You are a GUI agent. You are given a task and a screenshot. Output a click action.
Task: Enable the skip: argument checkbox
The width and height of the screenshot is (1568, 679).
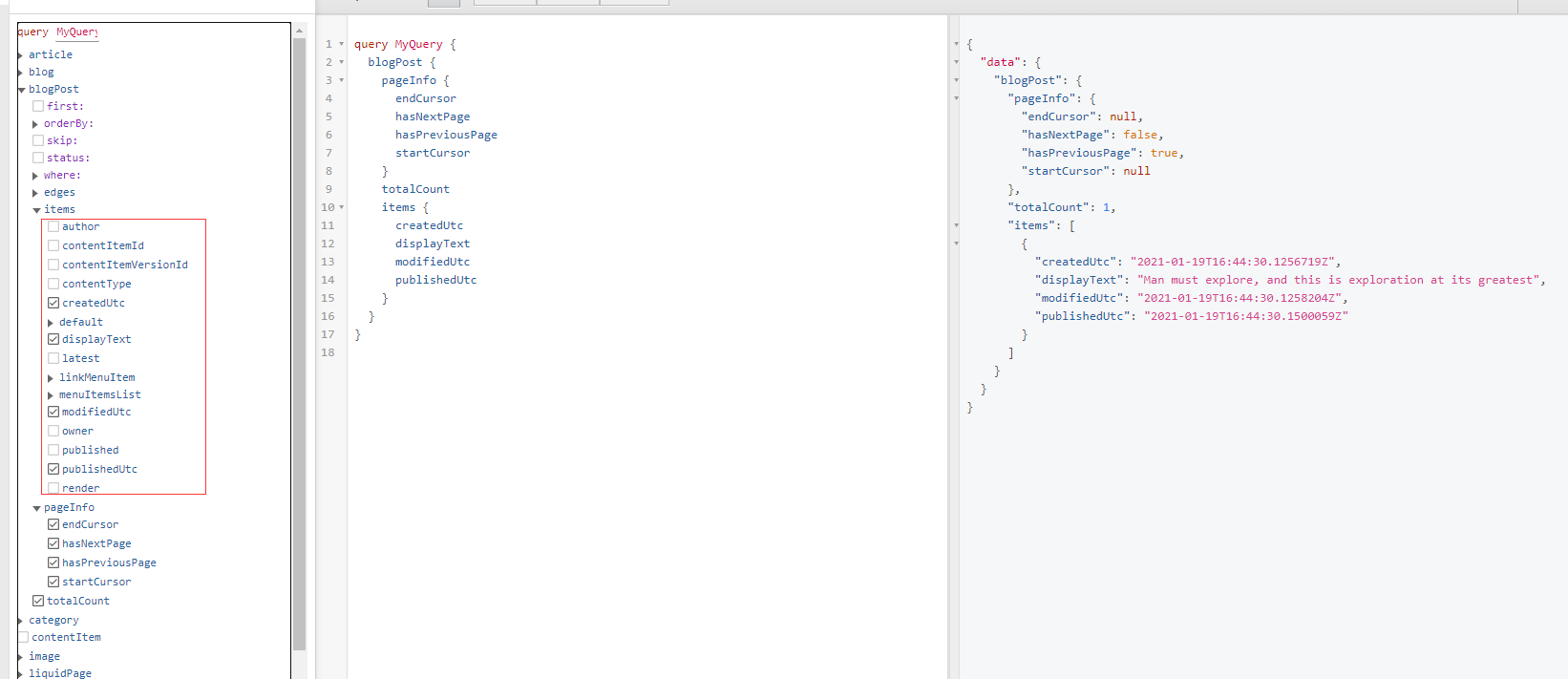point(38,140)
